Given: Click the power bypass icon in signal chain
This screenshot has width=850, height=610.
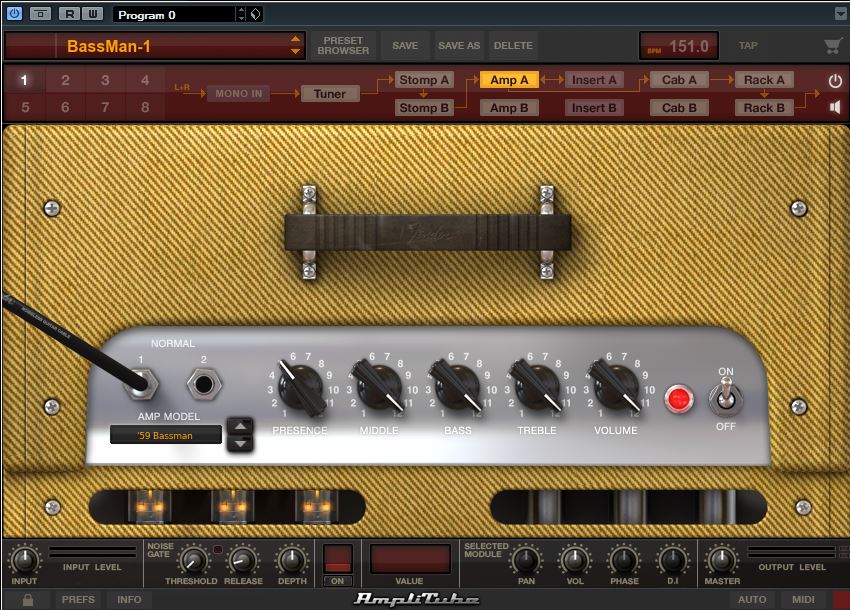Looking at the screenshot, I should (835, 80).
